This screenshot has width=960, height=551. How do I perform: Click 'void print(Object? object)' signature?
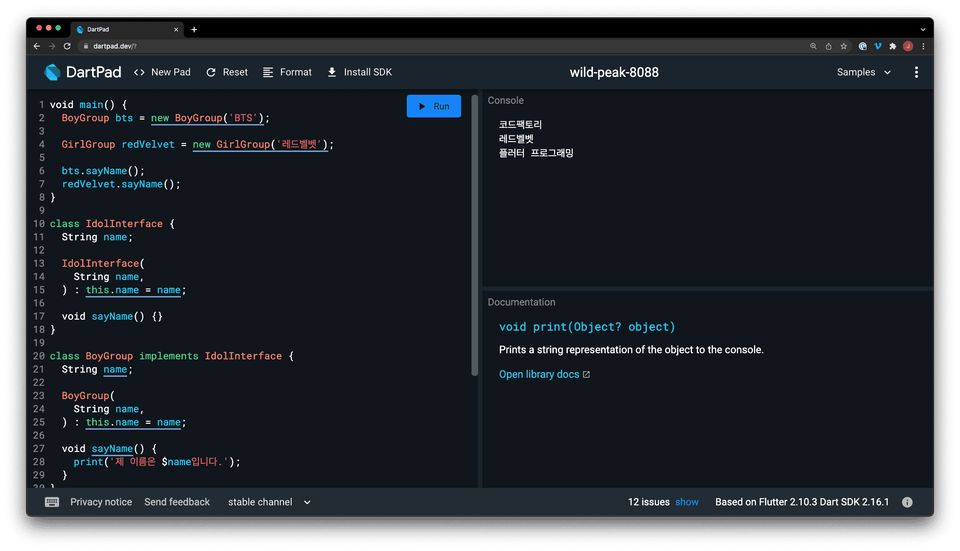(x=587, y=327)
